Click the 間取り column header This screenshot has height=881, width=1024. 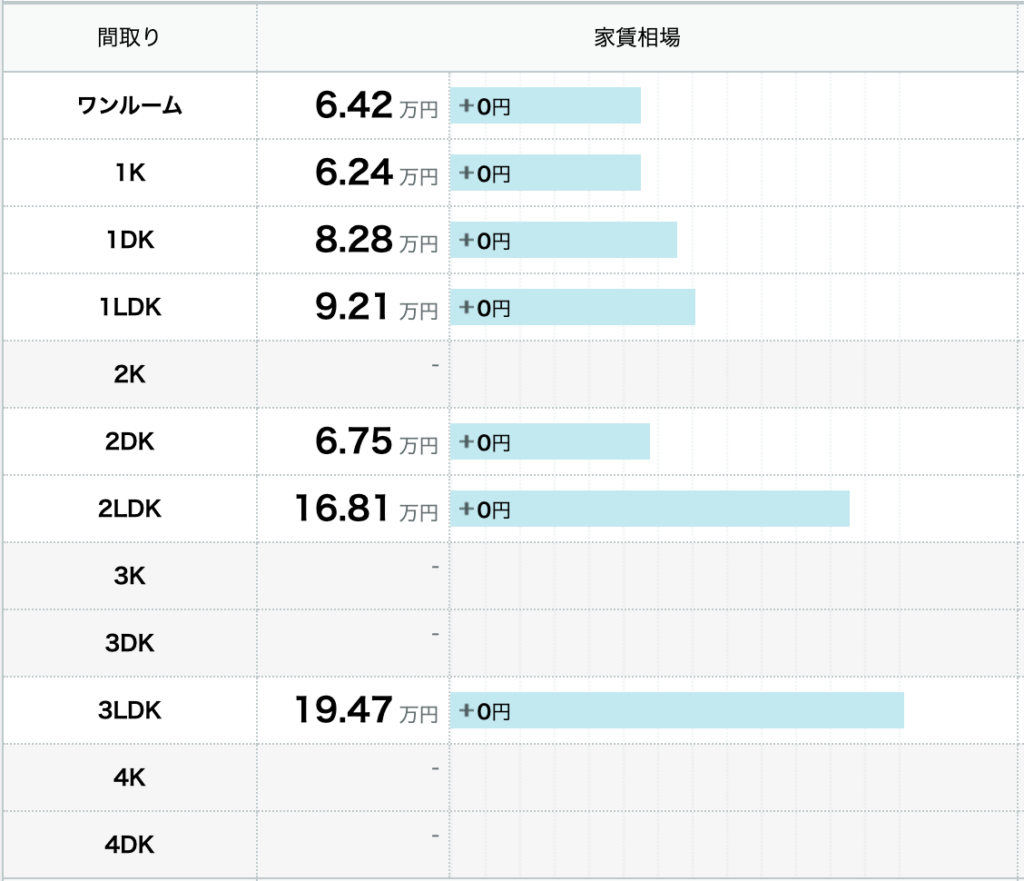pos(129,38)
